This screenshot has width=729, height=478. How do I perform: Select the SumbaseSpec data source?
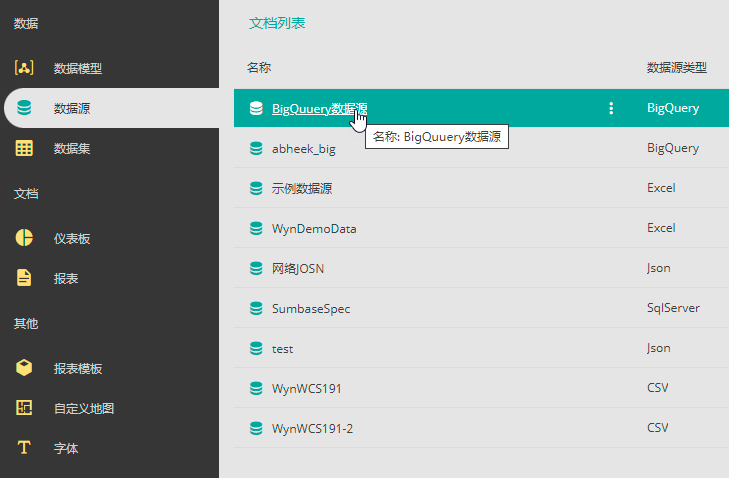[311, 309]
